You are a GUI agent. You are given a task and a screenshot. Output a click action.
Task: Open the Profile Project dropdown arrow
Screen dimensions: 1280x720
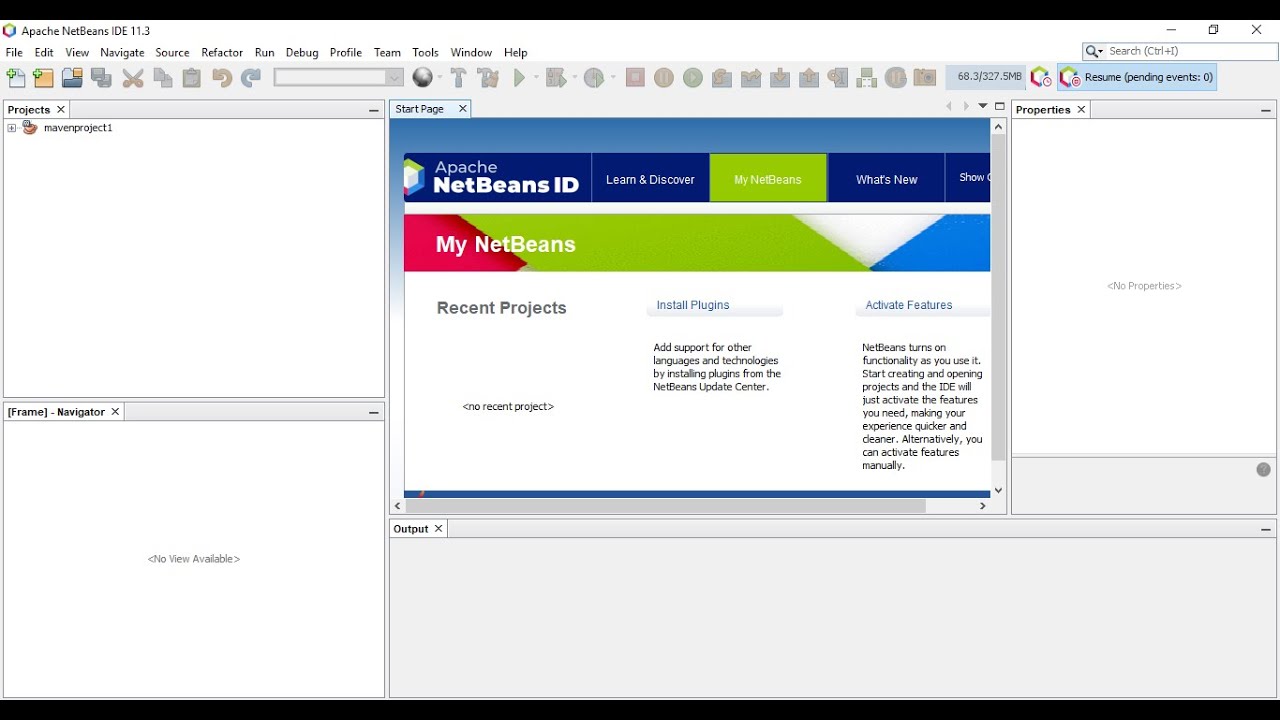612,78
